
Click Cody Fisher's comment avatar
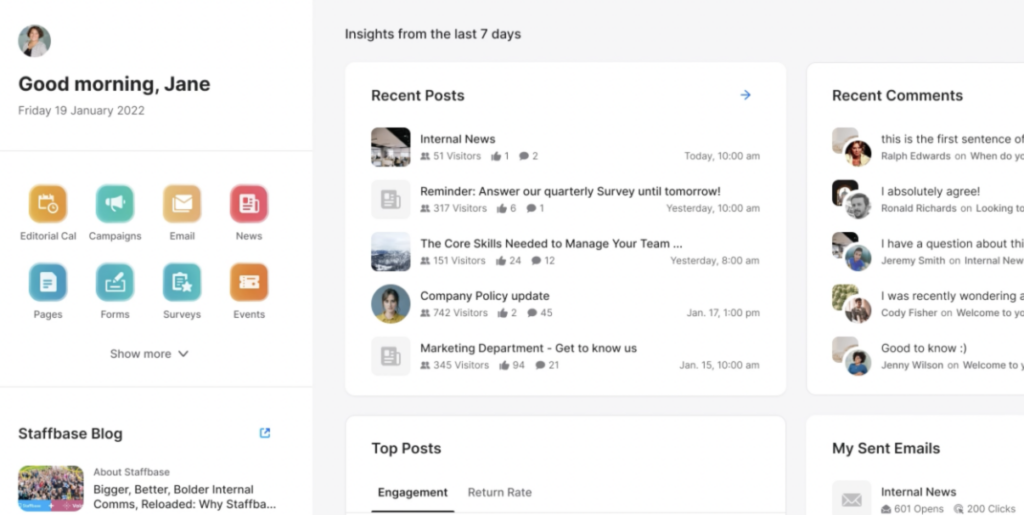click(857, 309)
